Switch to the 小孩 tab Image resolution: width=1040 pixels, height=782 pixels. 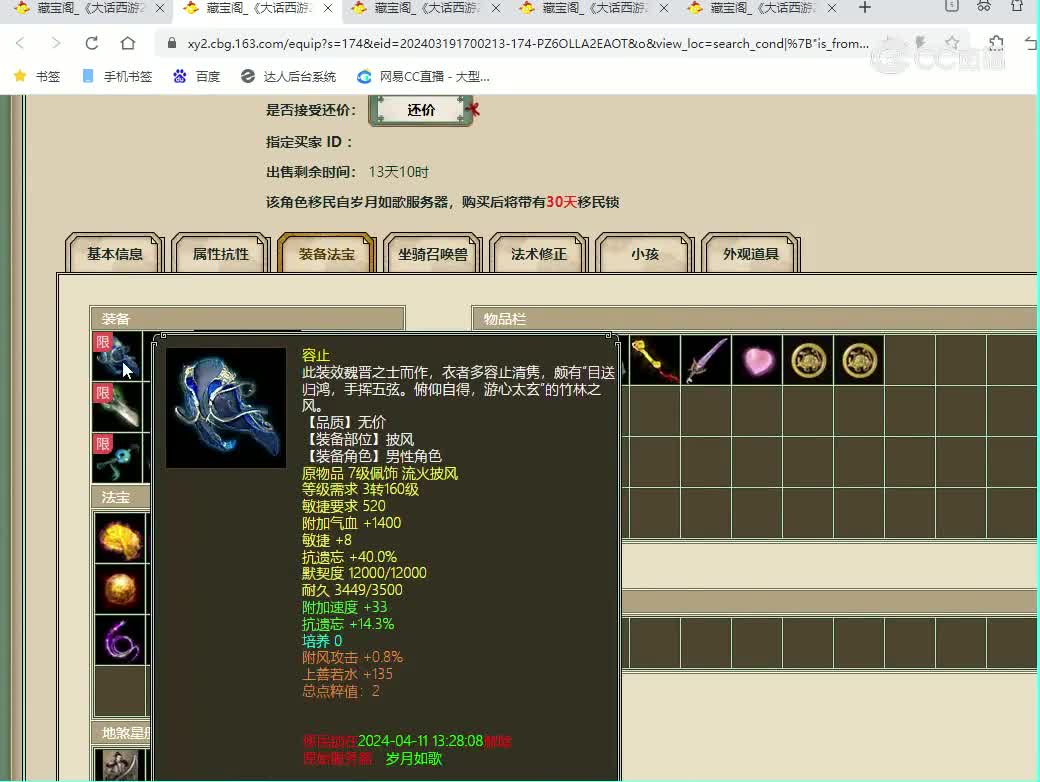pyautogui.click(x=645, y=253)
